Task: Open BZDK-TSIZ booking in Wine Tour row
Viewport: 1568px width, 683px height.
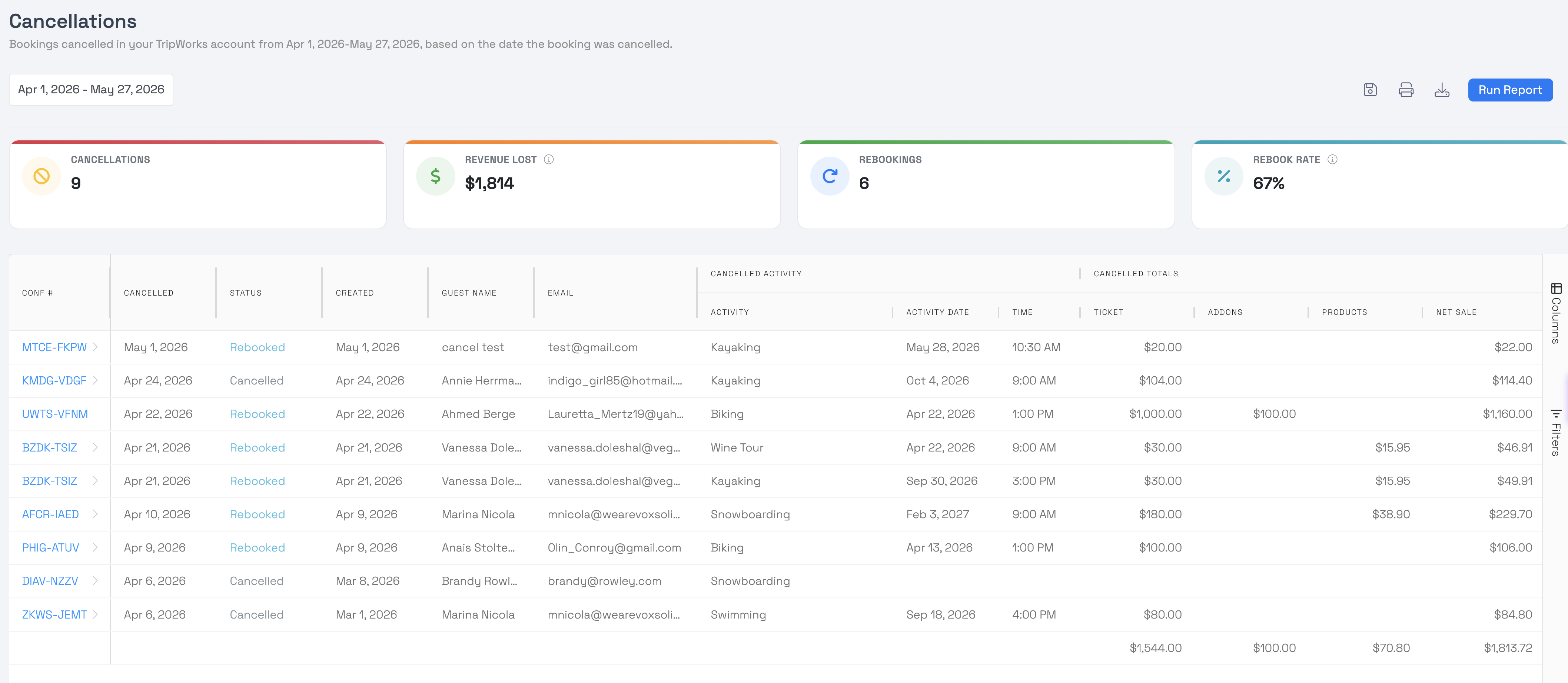Action: coord(49,447)
